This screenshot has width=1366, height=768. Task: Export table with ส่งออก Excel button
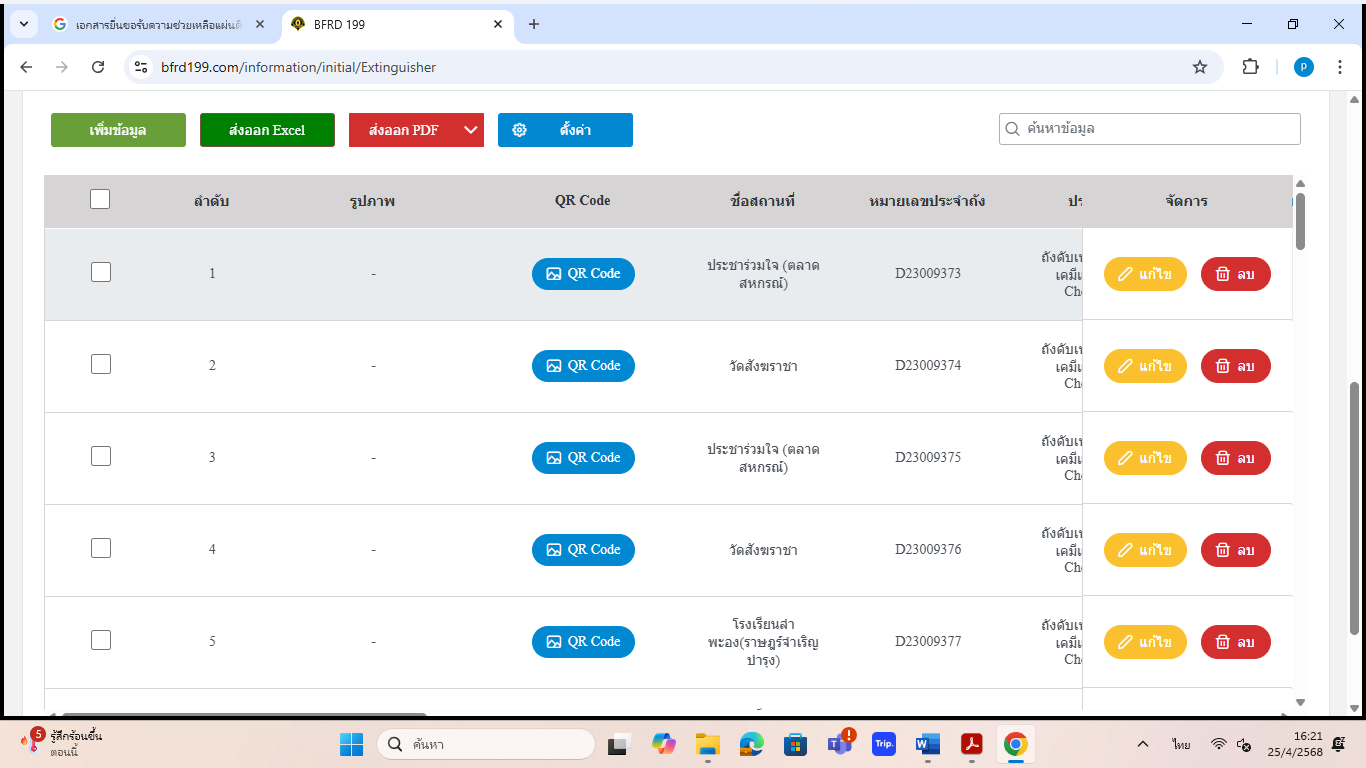[x=267, y=130]
